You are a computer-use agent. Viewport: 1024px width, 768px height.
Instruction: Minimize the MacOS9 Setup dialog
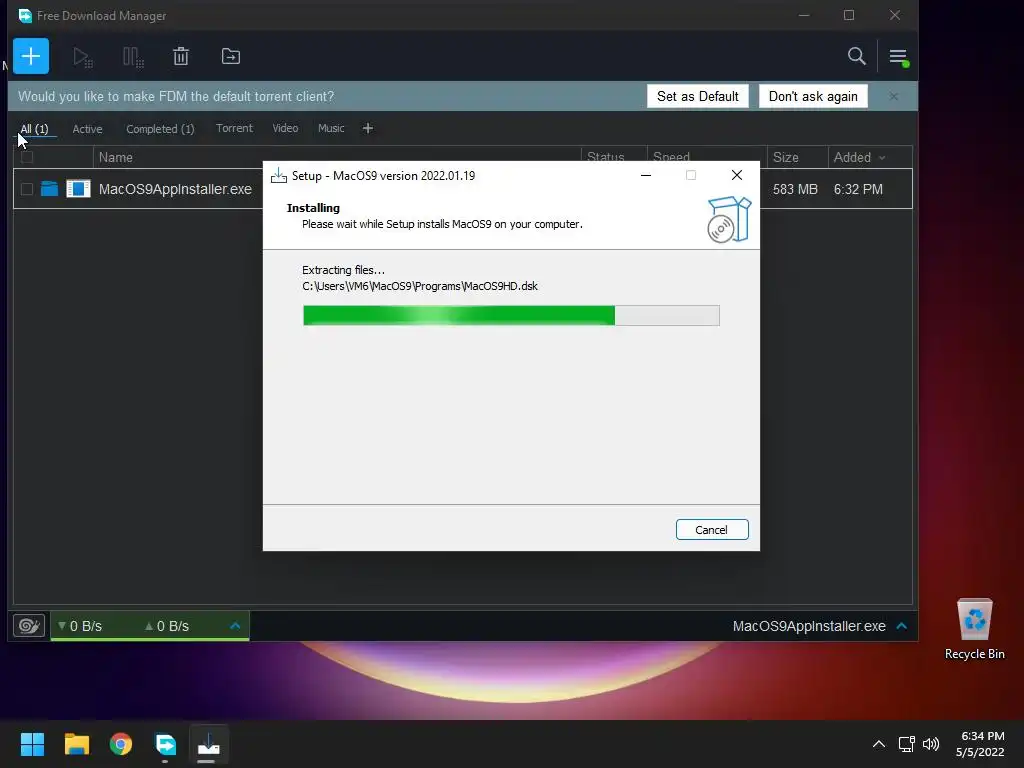646,175
